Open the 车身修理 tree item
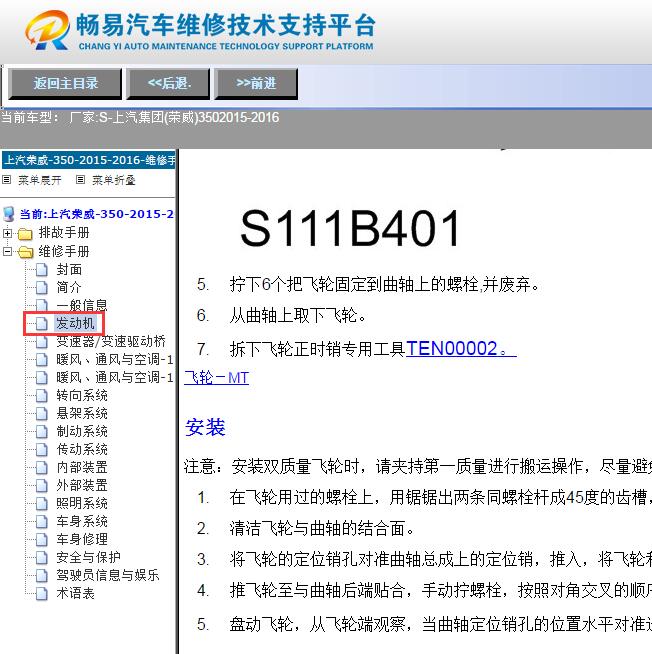This screenshot has width=652, height=654. point(82,539)
